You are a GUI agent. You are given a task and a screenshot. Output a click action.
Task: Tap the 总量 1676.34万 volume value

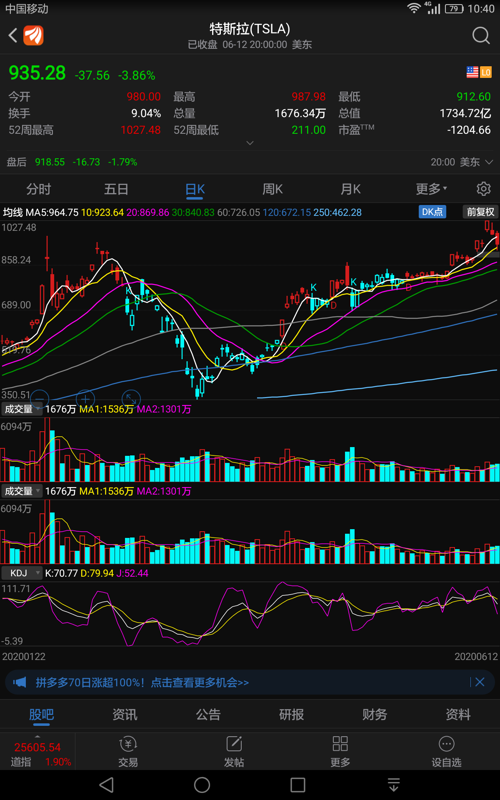[x=300, y=113]
